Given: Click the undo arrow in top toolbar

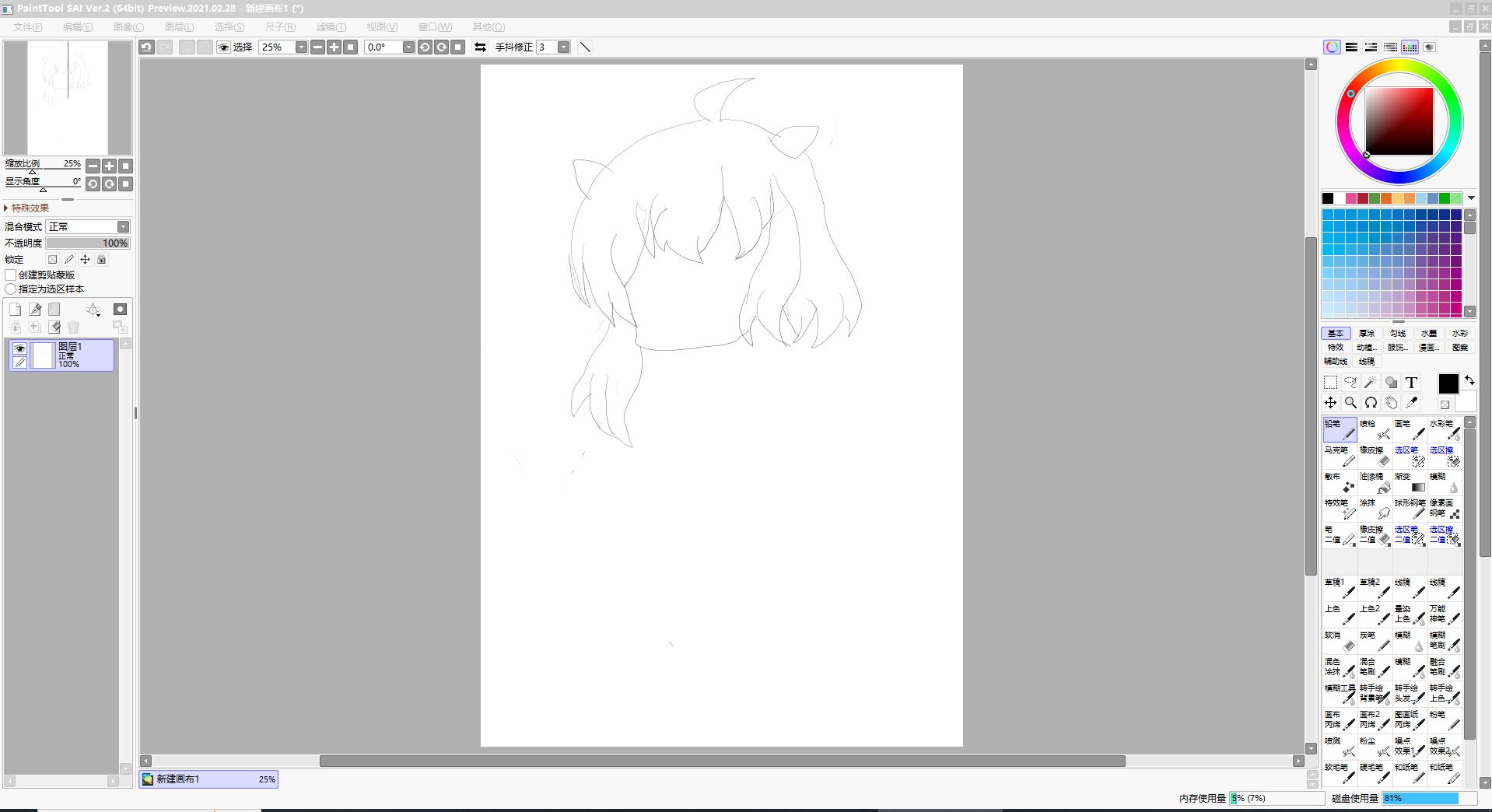Looking at the screenshot, I should coord(146,47).
